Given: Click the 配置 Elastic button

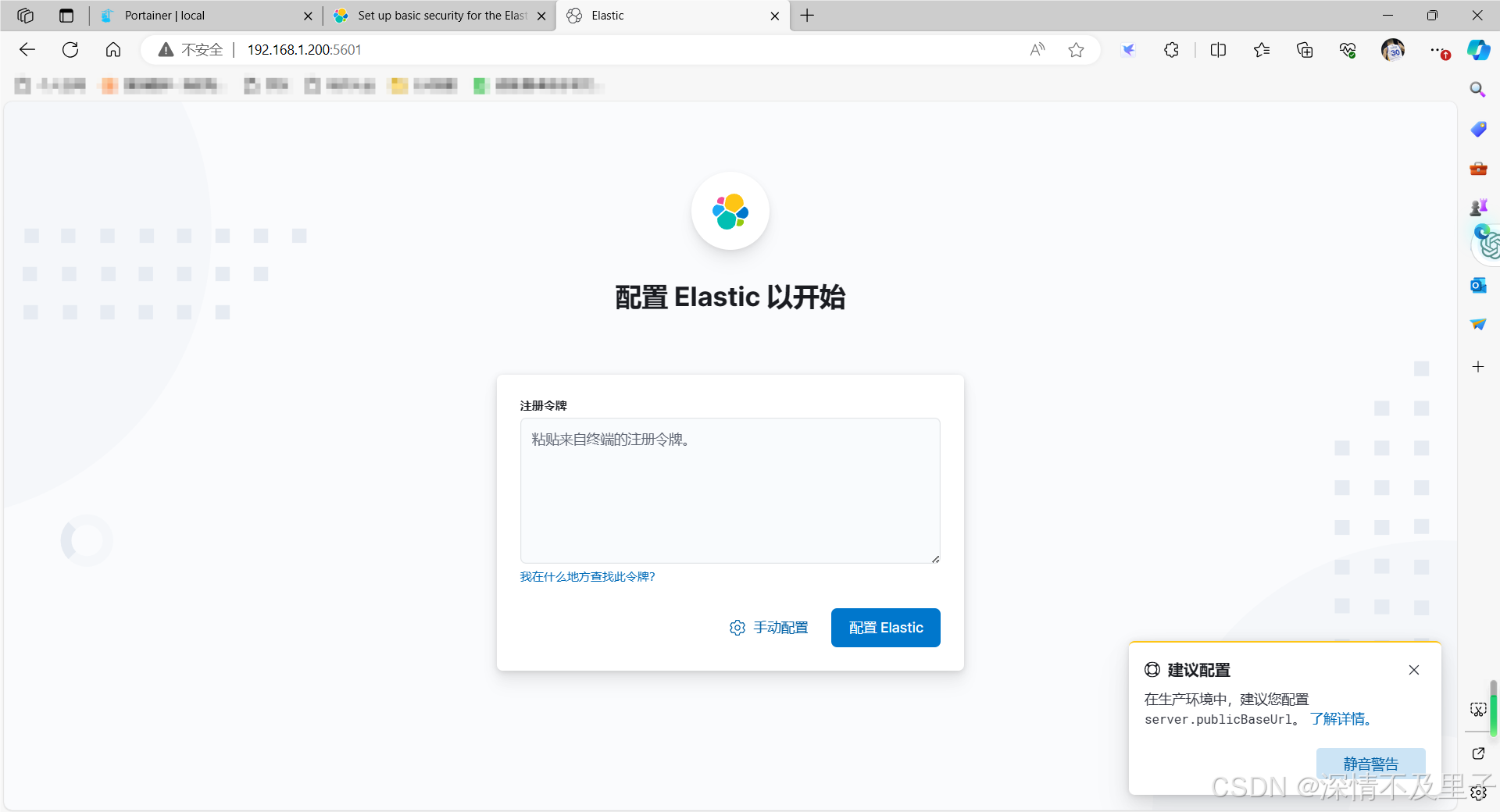Looking at the screenshot, I should [x=886, y=628].
